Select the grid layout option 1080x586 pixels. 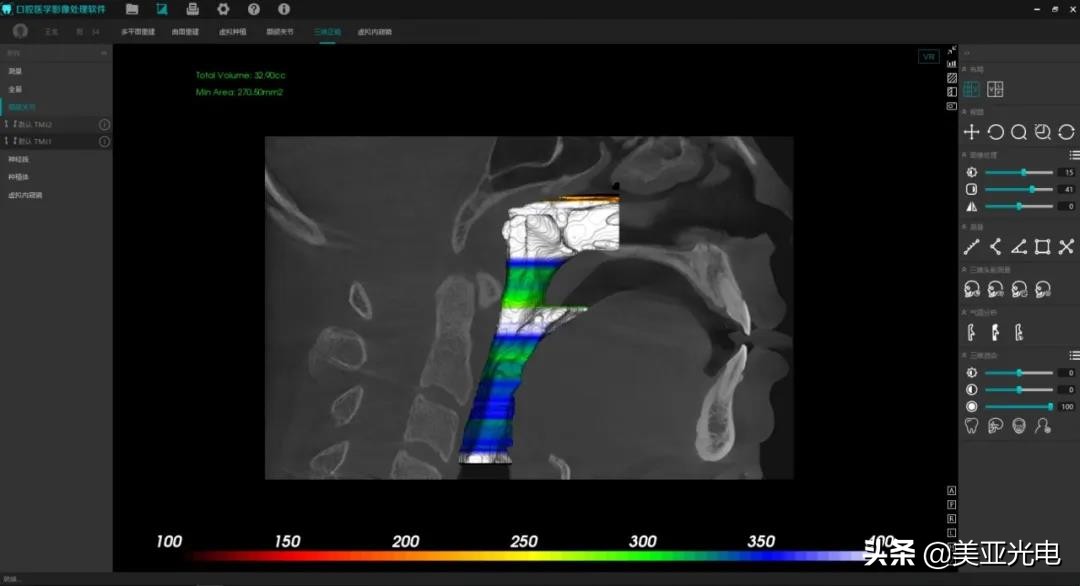[971, 89]
